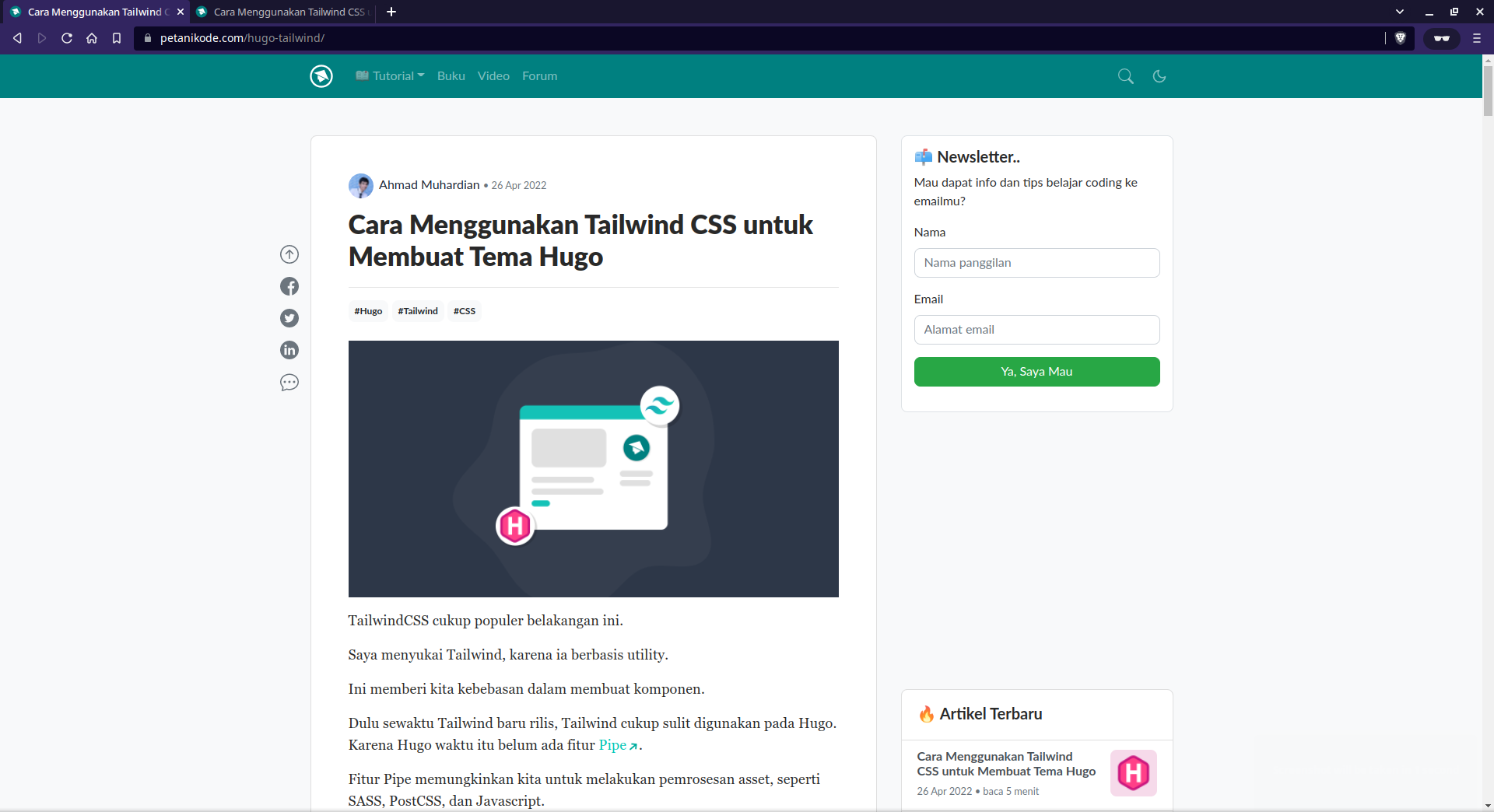Expand the Tutorial dropdown menu
This screenshot has height=812, width=1494.
[391, 76]
